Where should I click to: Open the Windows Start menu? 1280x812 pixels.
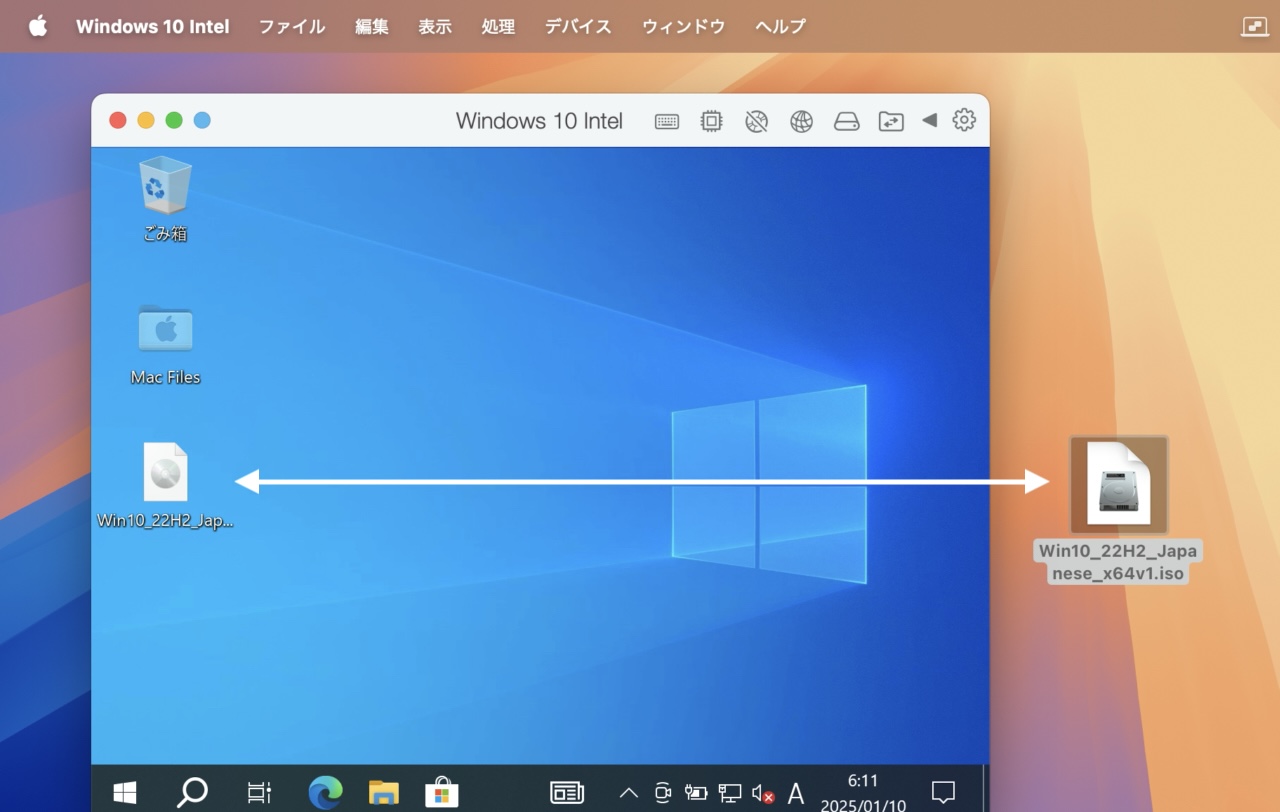[x=125, y=793]
